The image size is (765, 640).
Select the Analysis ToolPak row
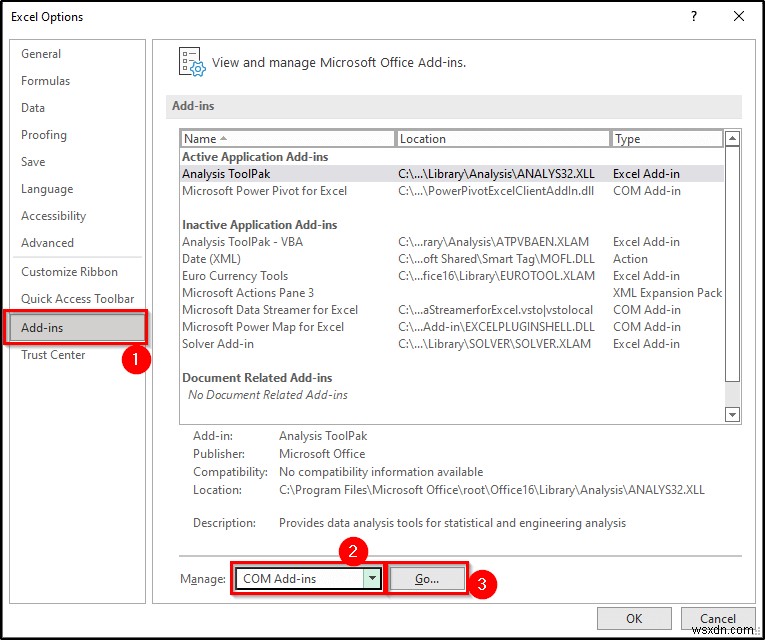452,174
